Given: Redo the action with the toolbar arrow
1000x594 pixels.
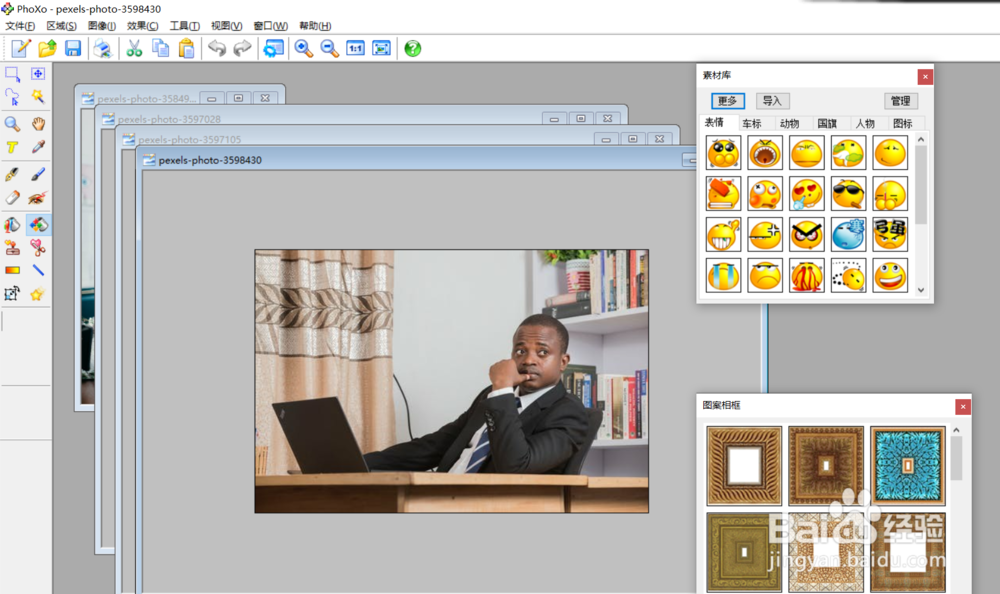Looking at the screenshot, I should point(242,48).
